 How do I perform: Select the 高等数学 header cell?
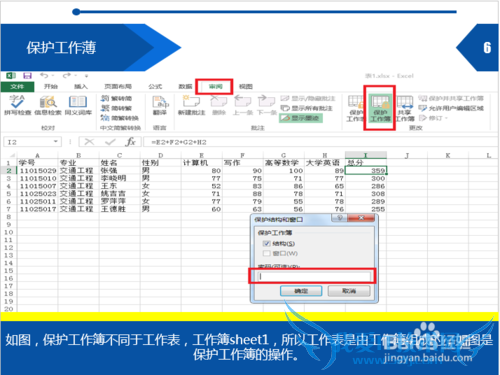click(x=284, y=163)
